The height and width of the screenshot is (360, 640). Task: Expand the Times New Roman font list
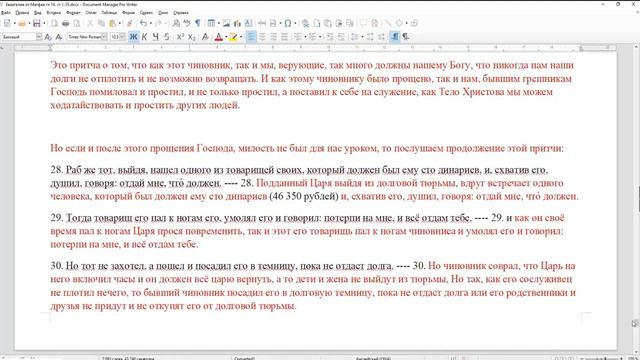click(104, 37)
